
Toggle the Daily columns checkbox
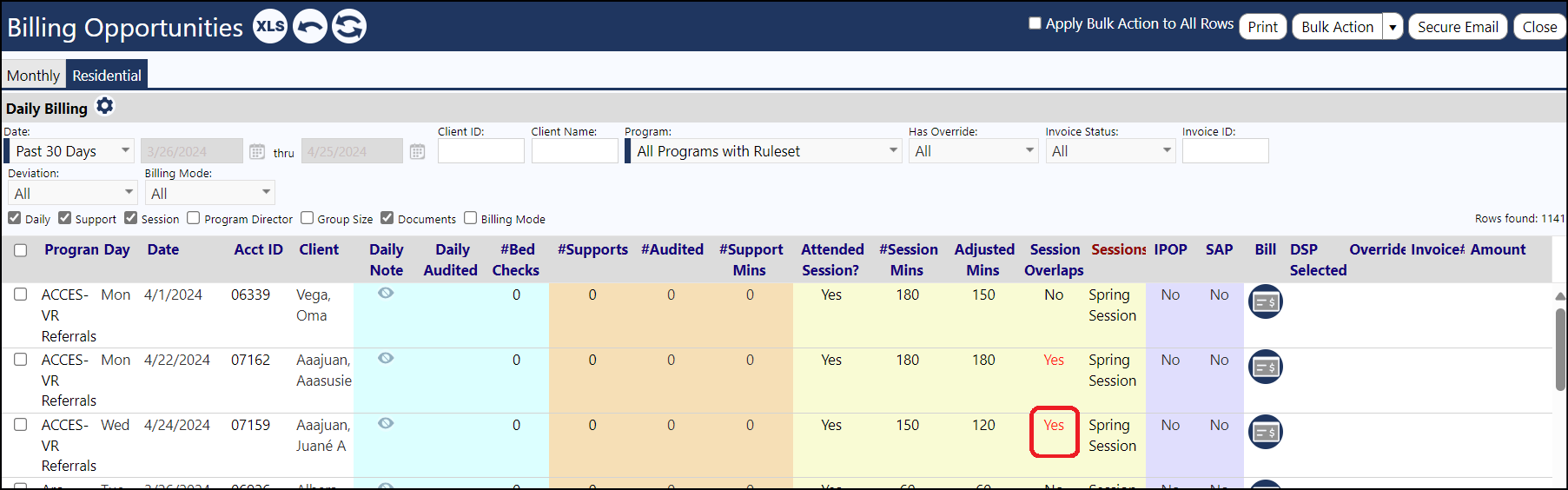coord(15,218)
